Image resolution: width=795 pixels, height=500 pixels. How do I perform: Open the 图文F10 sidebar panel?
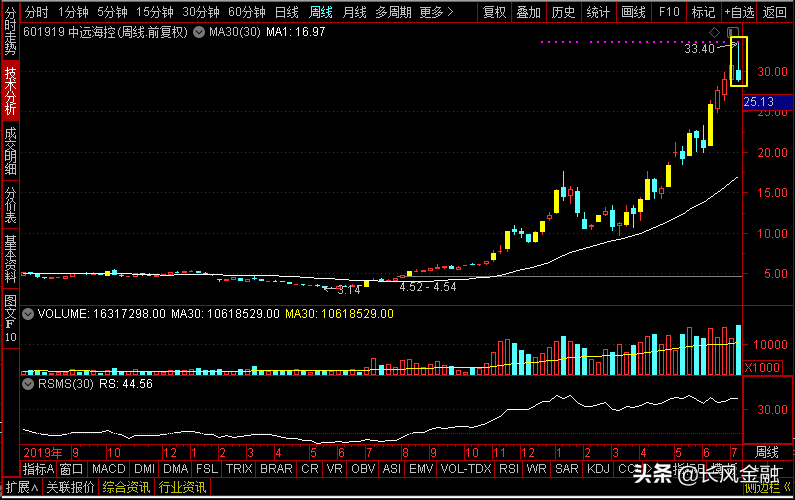point(10,317)
